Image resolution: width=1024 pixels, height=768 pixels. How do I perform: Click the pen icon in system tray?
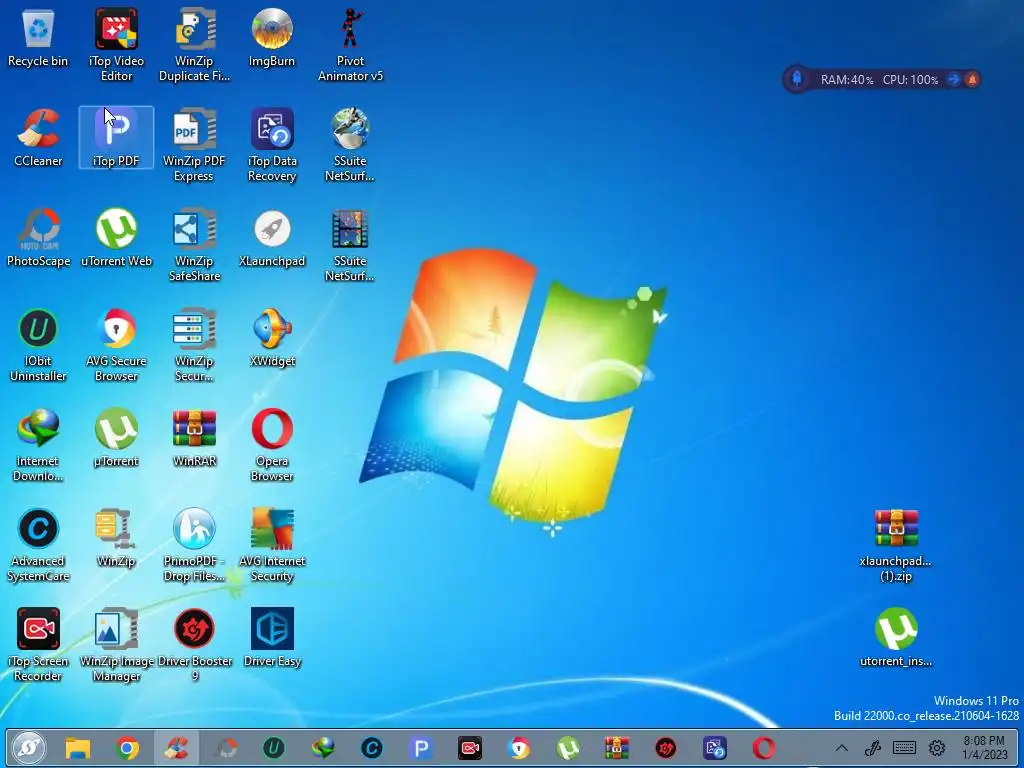[872, 748]
